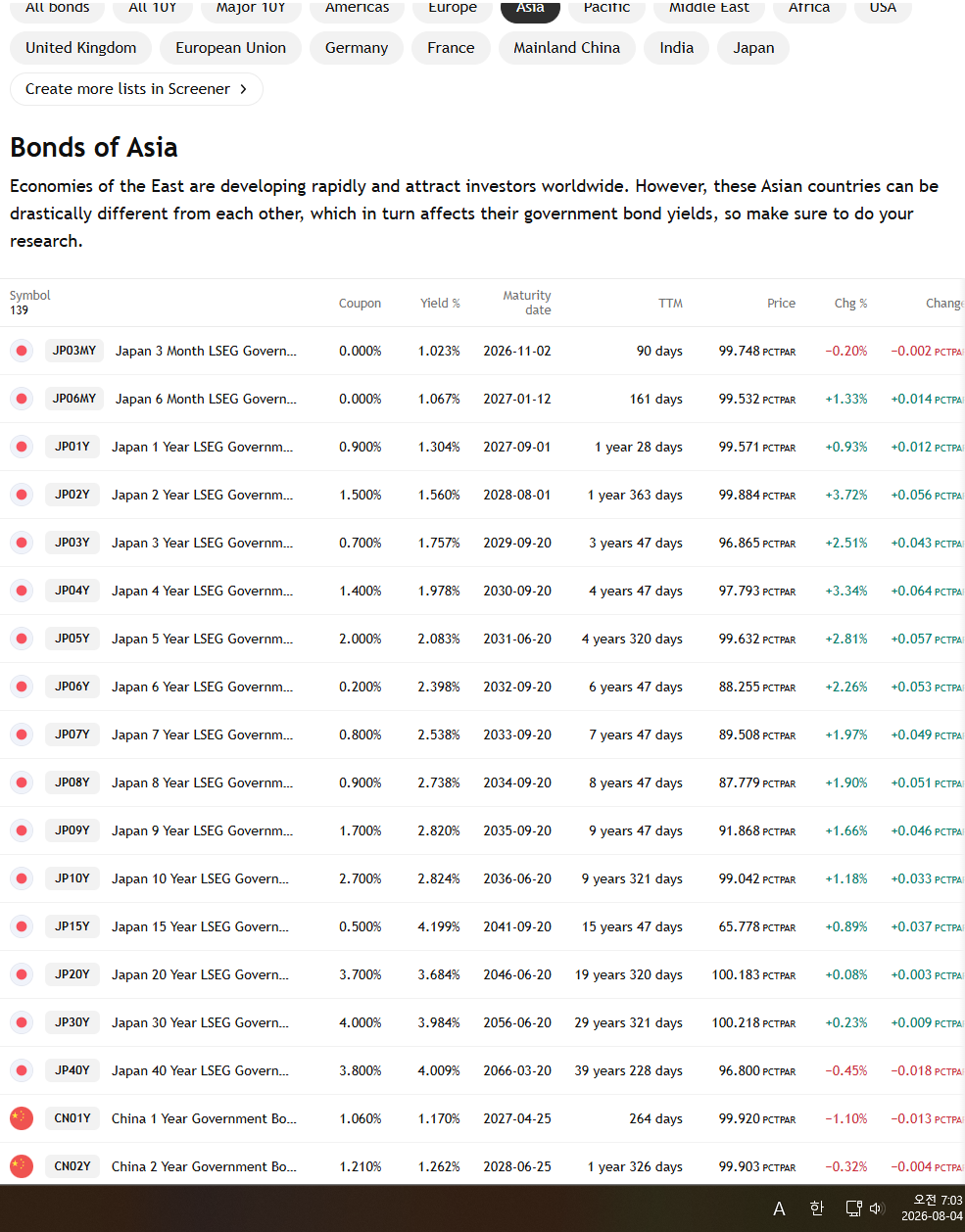Click the 1.023% yield value for JP03MY
The height and width of the screenshot is (1232, 965).
[x=439, y=351]
